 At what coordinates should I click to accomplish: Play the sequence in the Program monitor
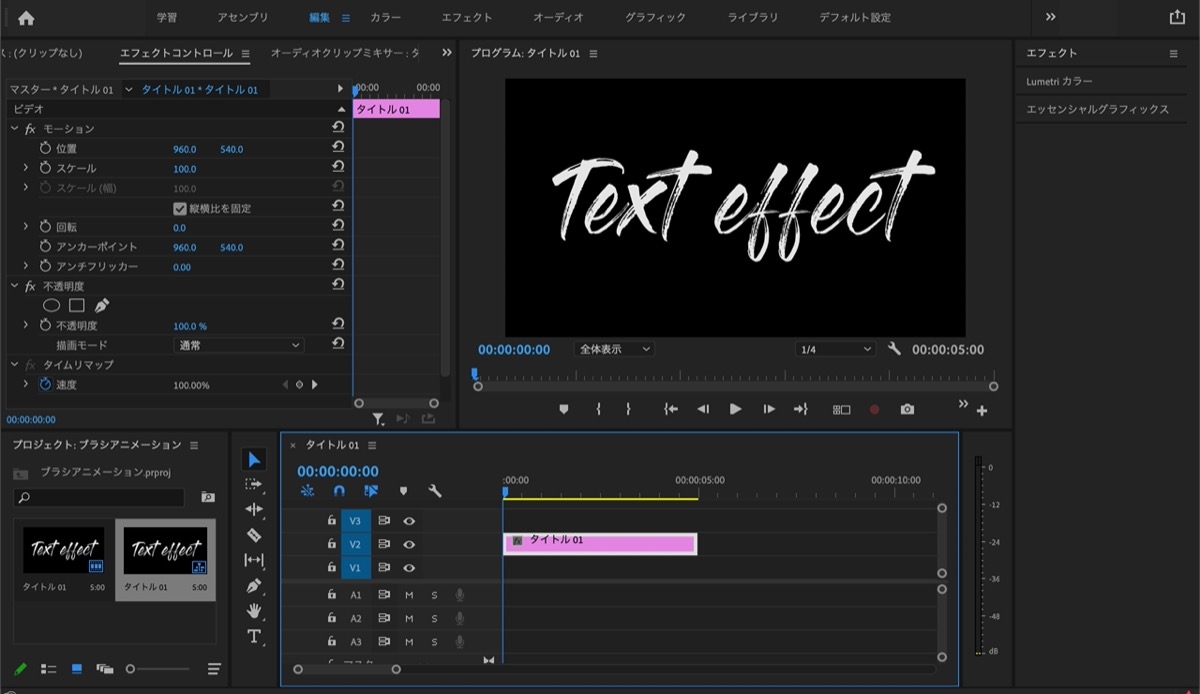[x=736, y=409]
